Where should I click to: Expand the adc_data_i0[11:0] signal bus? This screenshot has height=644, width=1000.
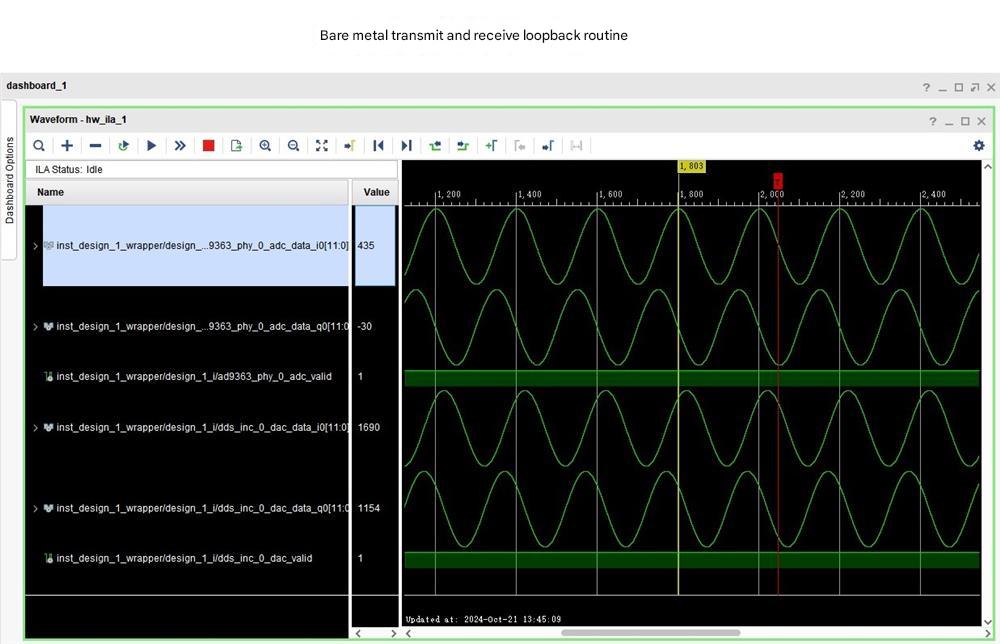36,246
